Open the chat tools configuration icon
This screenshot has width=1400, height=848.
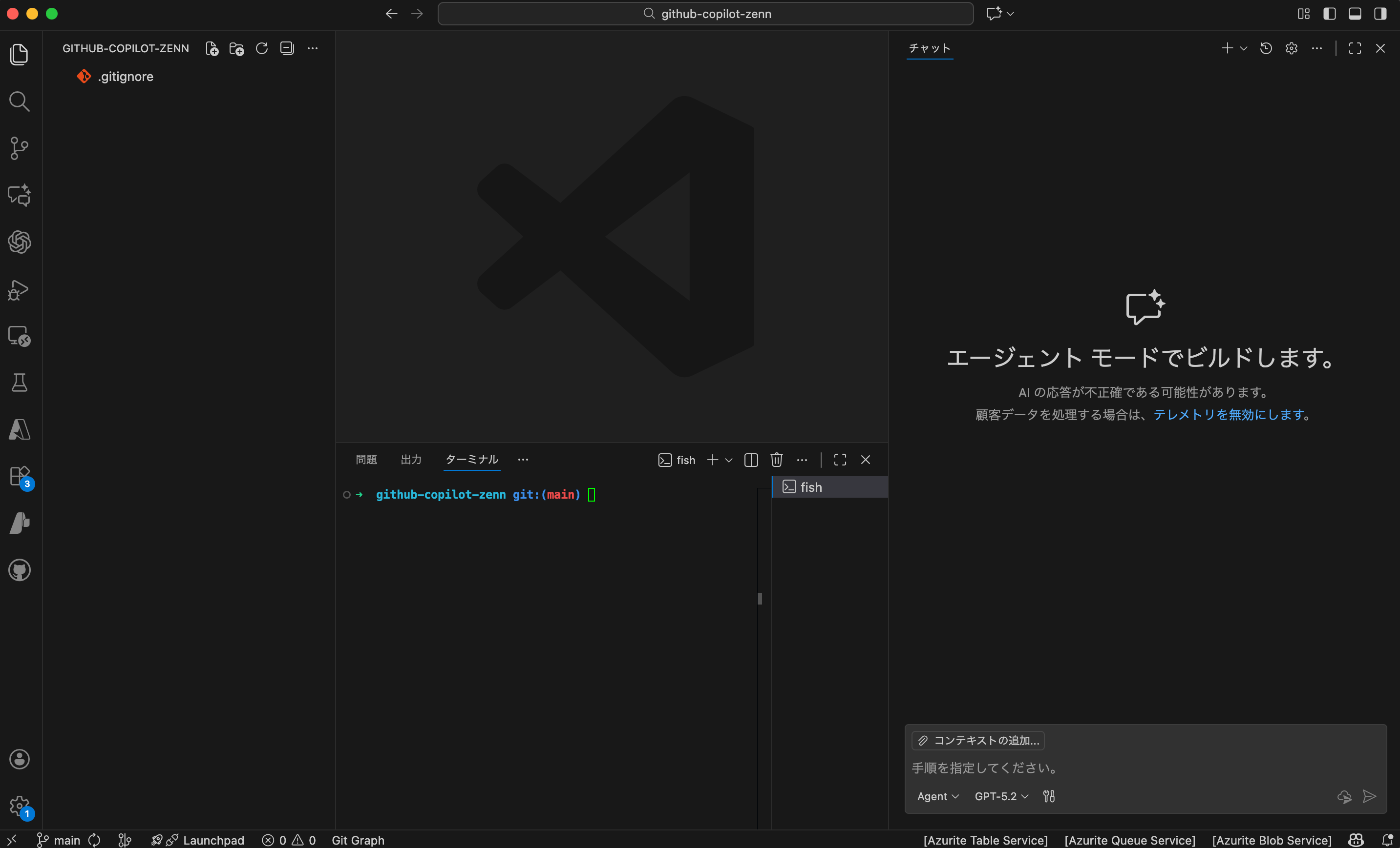(1049, 796)
